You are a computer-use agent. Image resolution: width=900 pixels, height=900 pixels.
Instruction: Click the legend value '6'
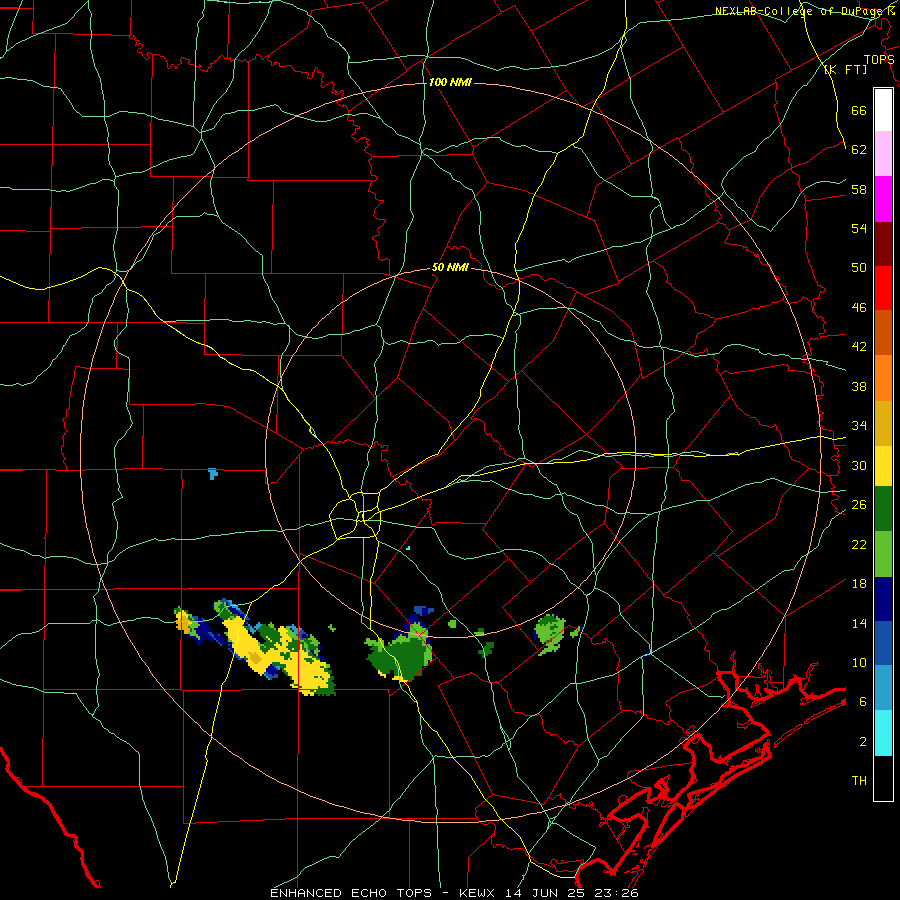863,702
